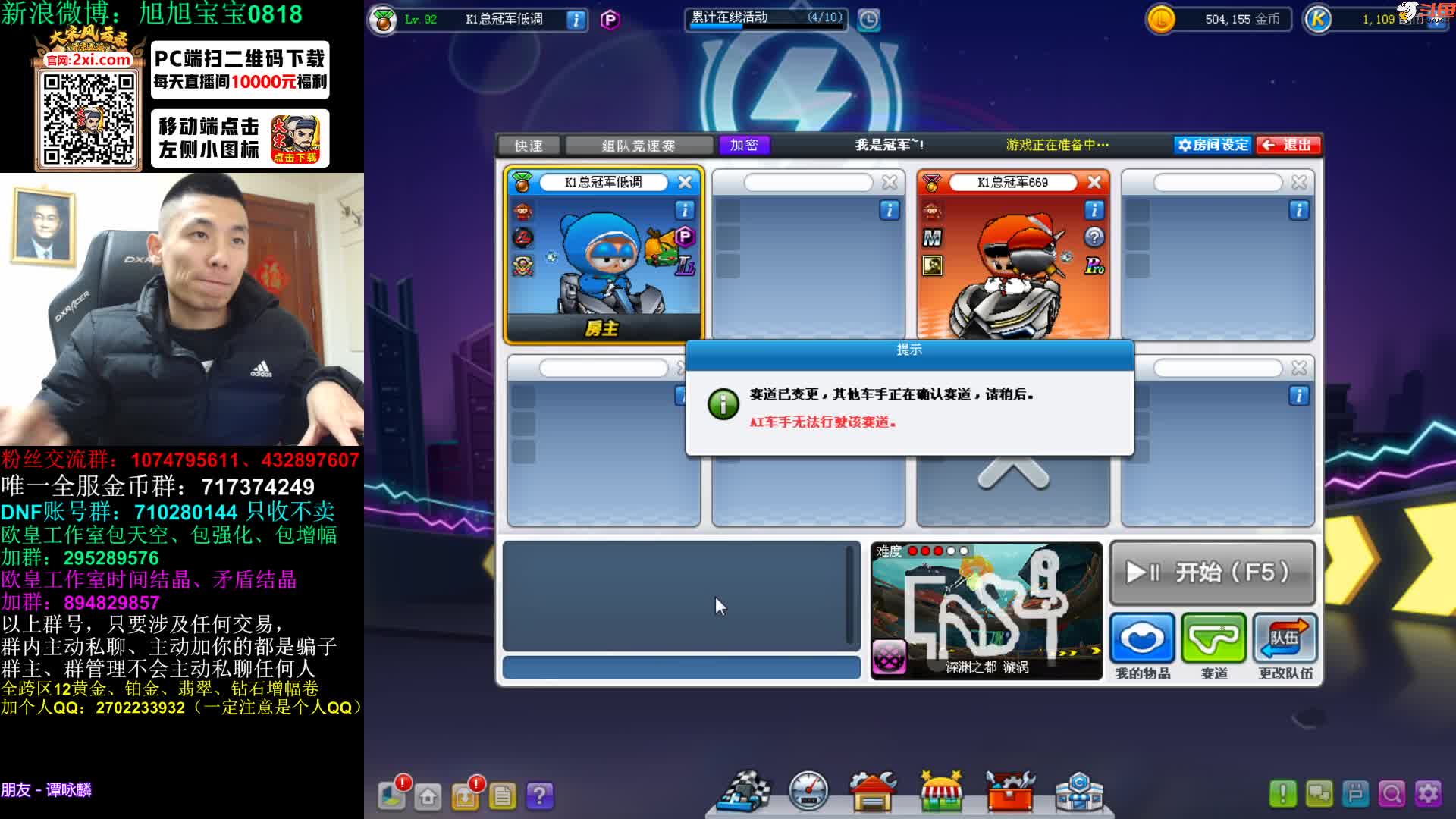Open info icon of fourth empty top slot
Image resolution: width=1456 pixels, height=819 pixels.
(x=1299, y=210)
